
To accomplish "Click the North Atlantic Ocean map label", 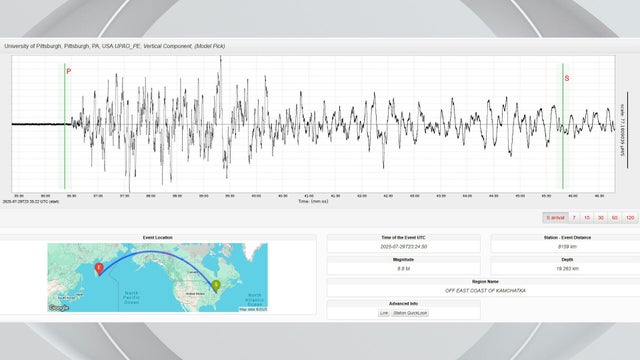I will [254, 300].
